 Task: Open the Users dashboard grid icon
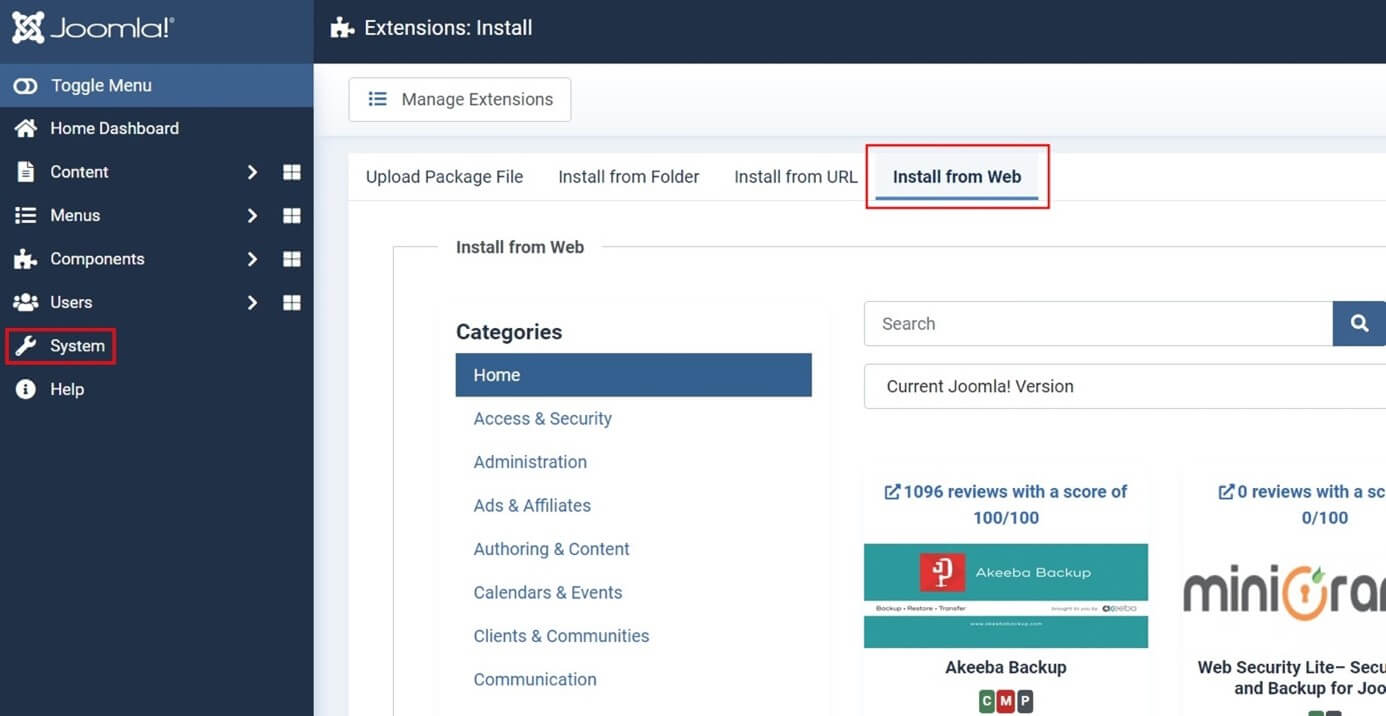pos(292,302)
